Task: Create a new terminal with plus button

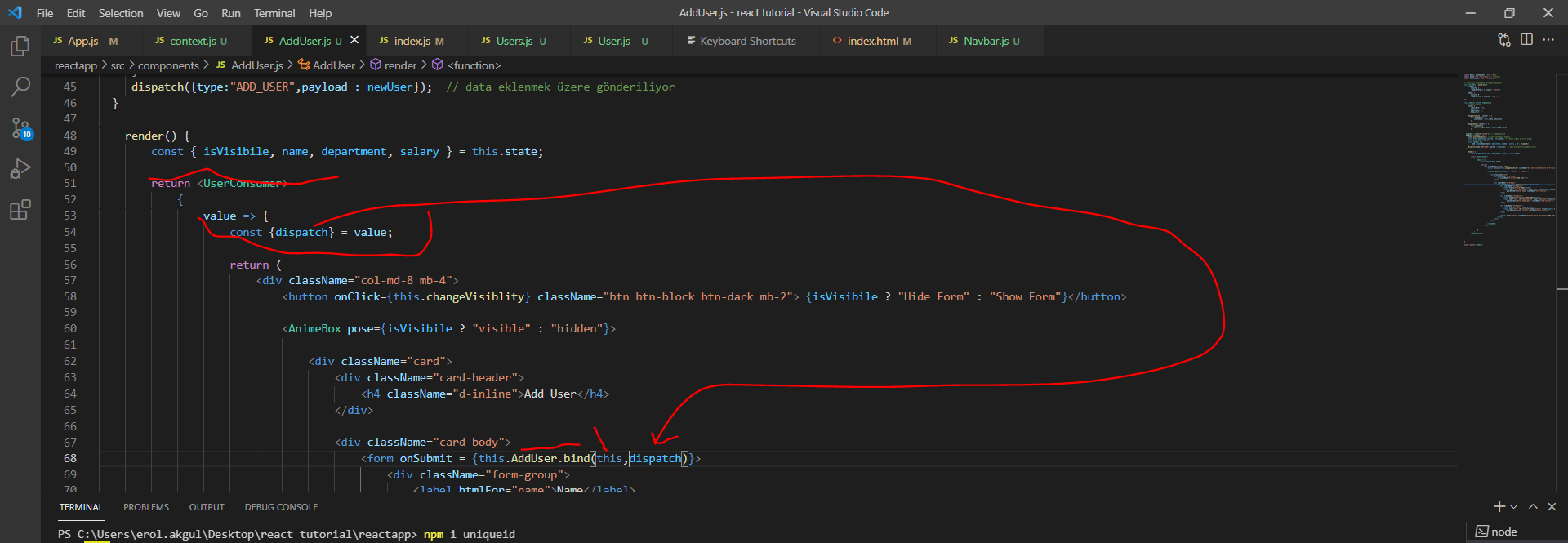Action: tap(1499, 507)
